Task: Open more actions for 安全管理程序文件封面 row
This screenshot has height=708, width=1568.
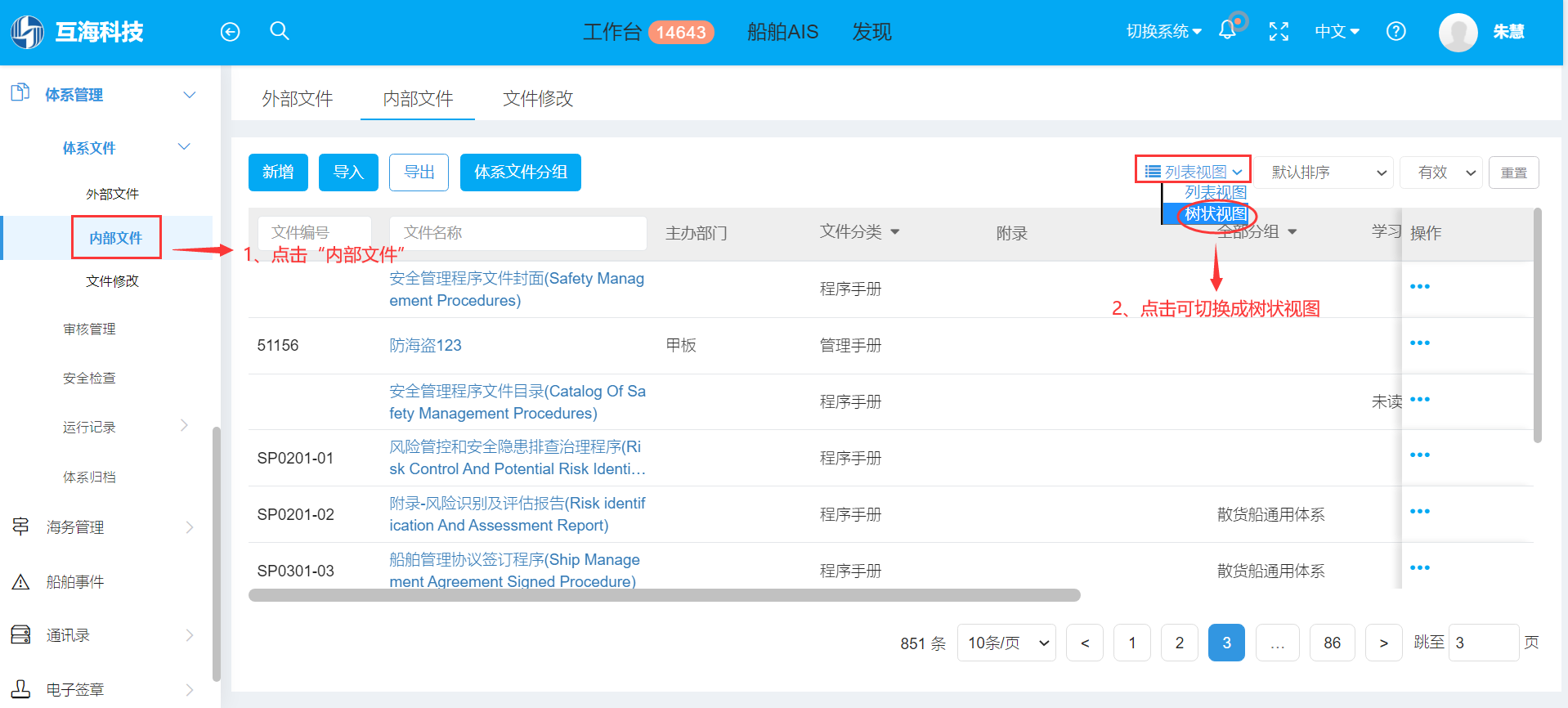Action: 1420,286
